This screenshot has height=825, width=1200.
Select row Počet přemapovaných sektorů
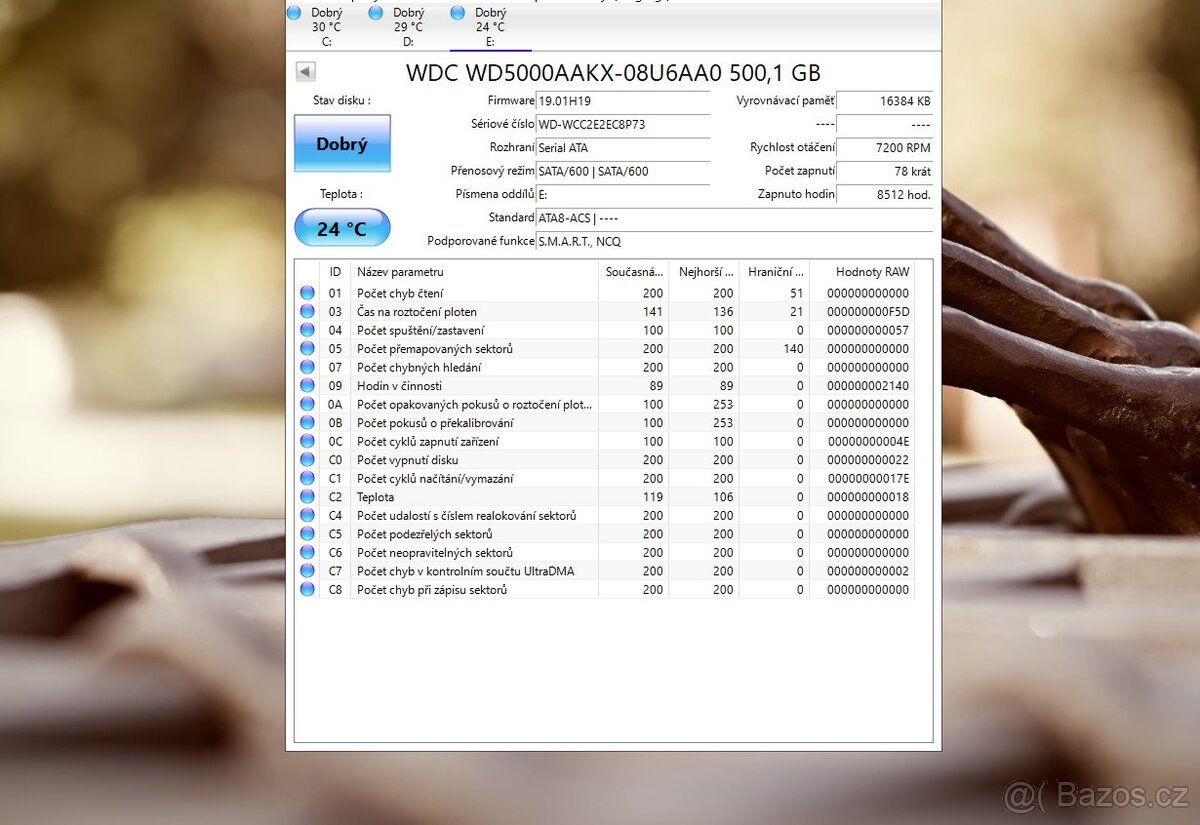click(606, 349)
